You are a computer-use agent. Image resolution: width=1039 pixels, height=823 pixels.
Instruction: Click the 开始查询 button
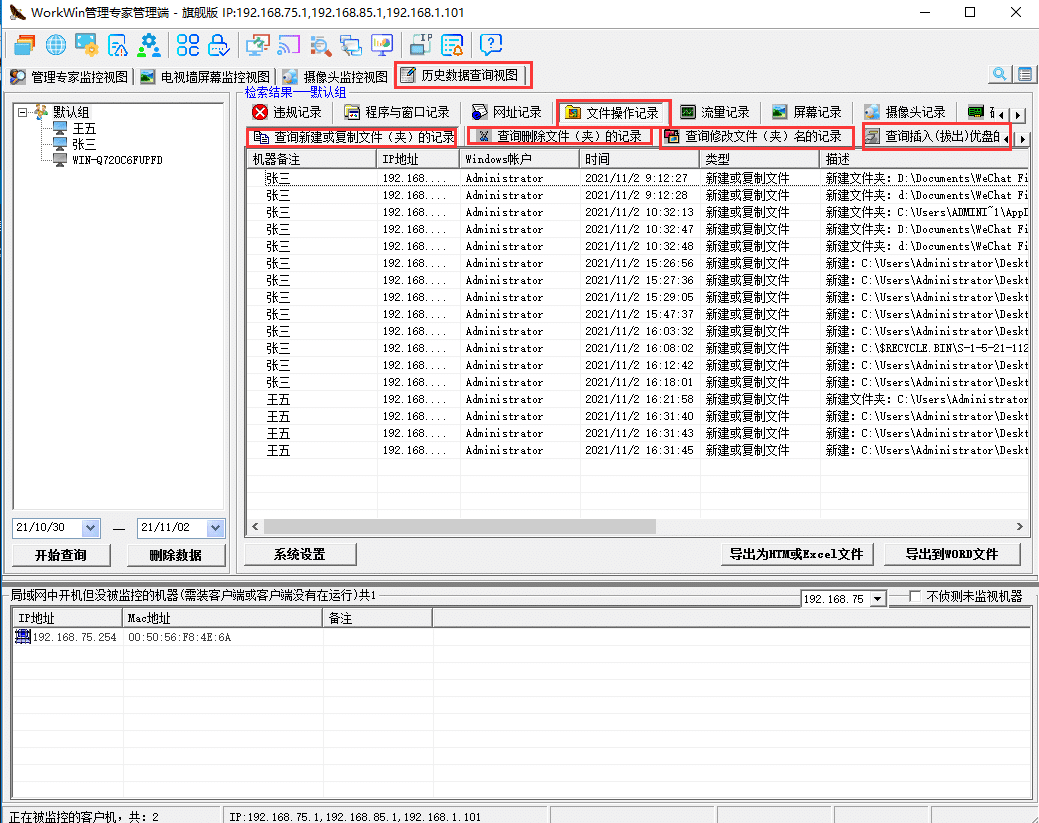point(61,555)
